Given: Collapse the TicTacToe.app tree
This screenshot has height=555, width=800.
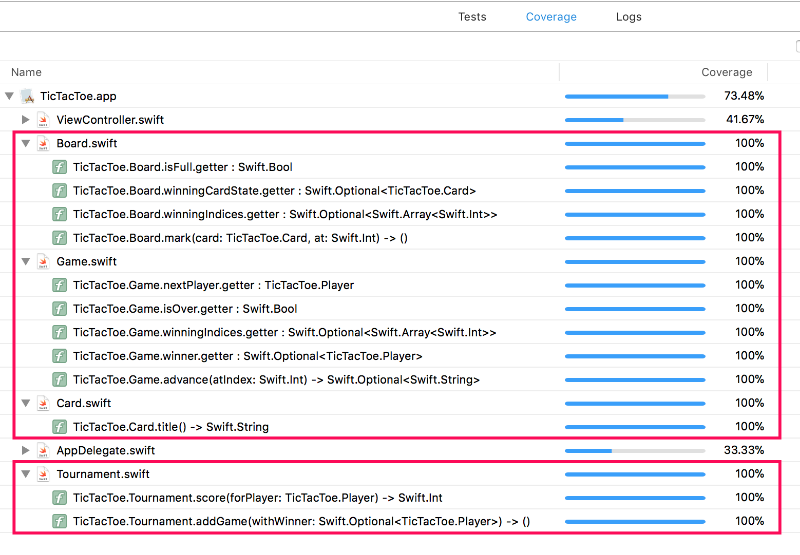Looking at the screenshot, I should 10,96.
